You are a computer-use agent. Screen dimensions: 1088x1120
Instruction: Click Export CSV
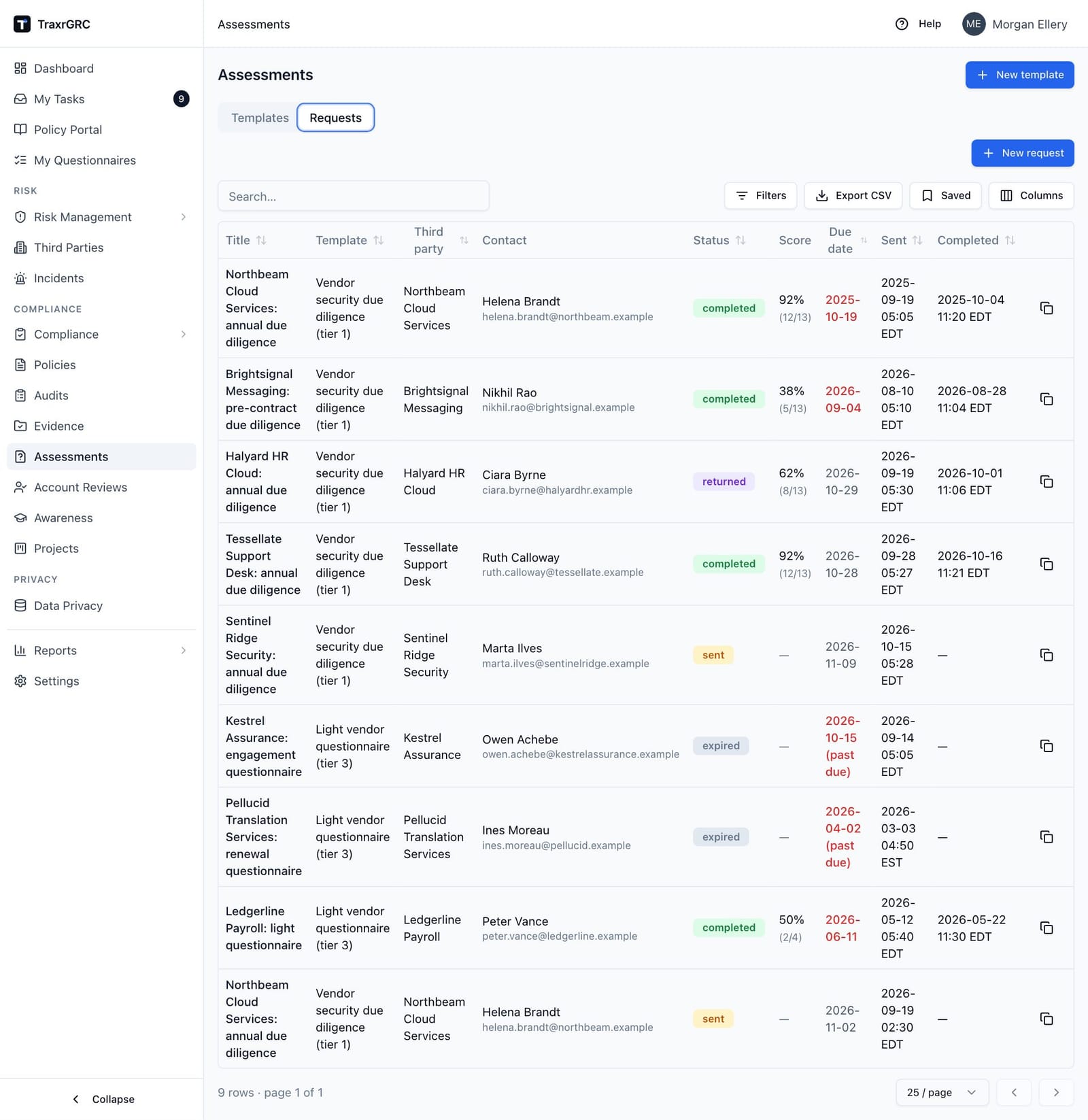click(853, 195)
